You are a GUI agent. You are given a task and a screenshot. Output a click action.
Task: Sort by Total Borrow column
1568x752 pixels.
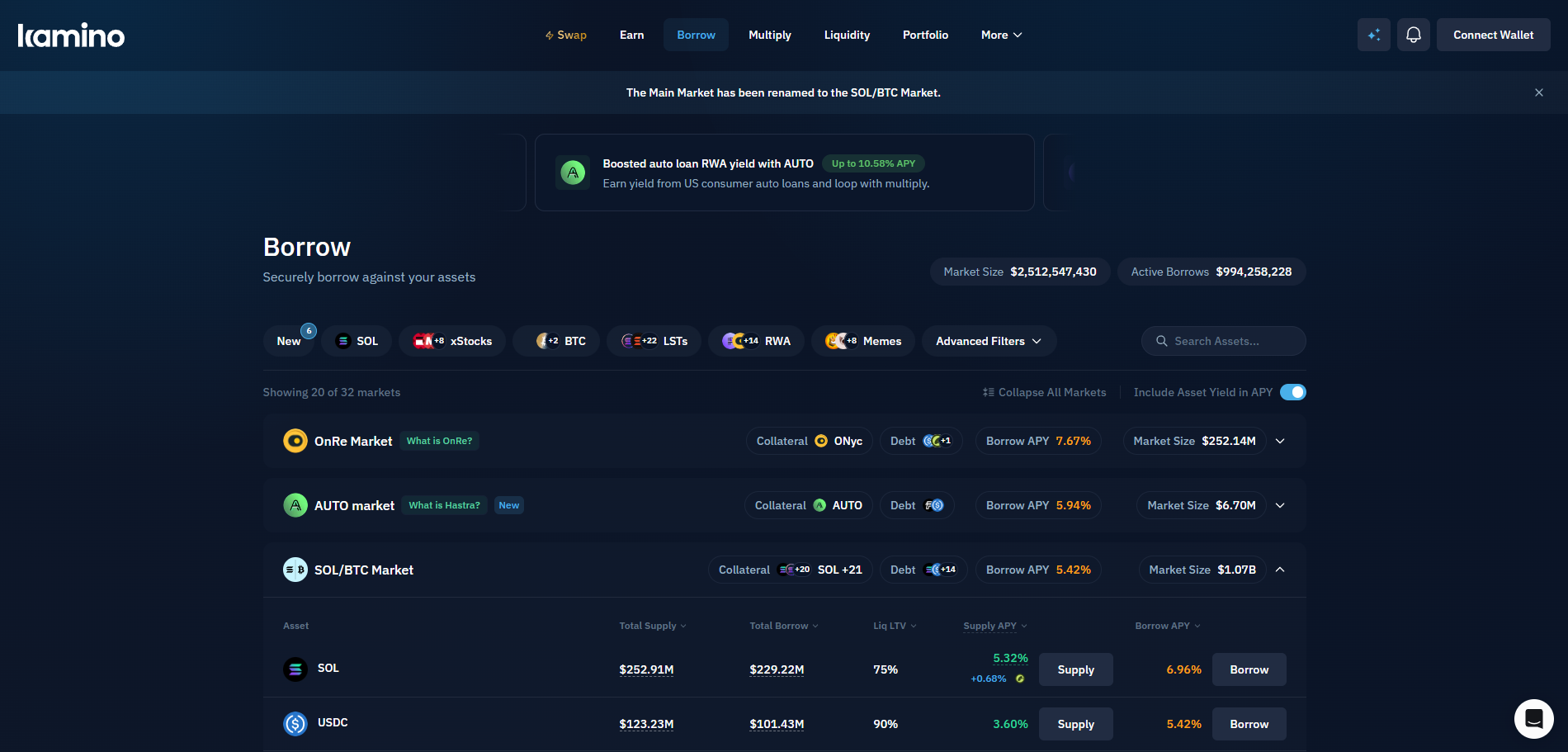tap(784, 626)
